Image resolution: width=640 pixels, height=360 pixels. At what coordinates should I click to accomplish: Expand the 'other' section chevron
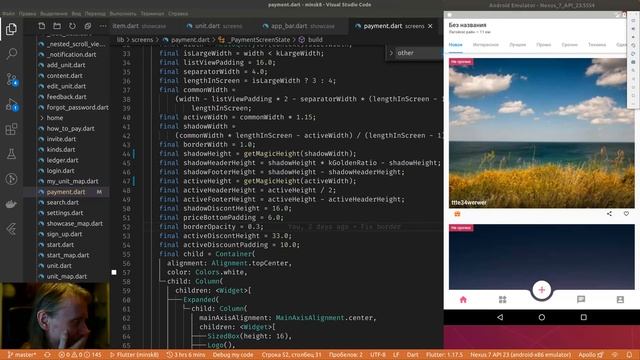click(x=391, y=53)
